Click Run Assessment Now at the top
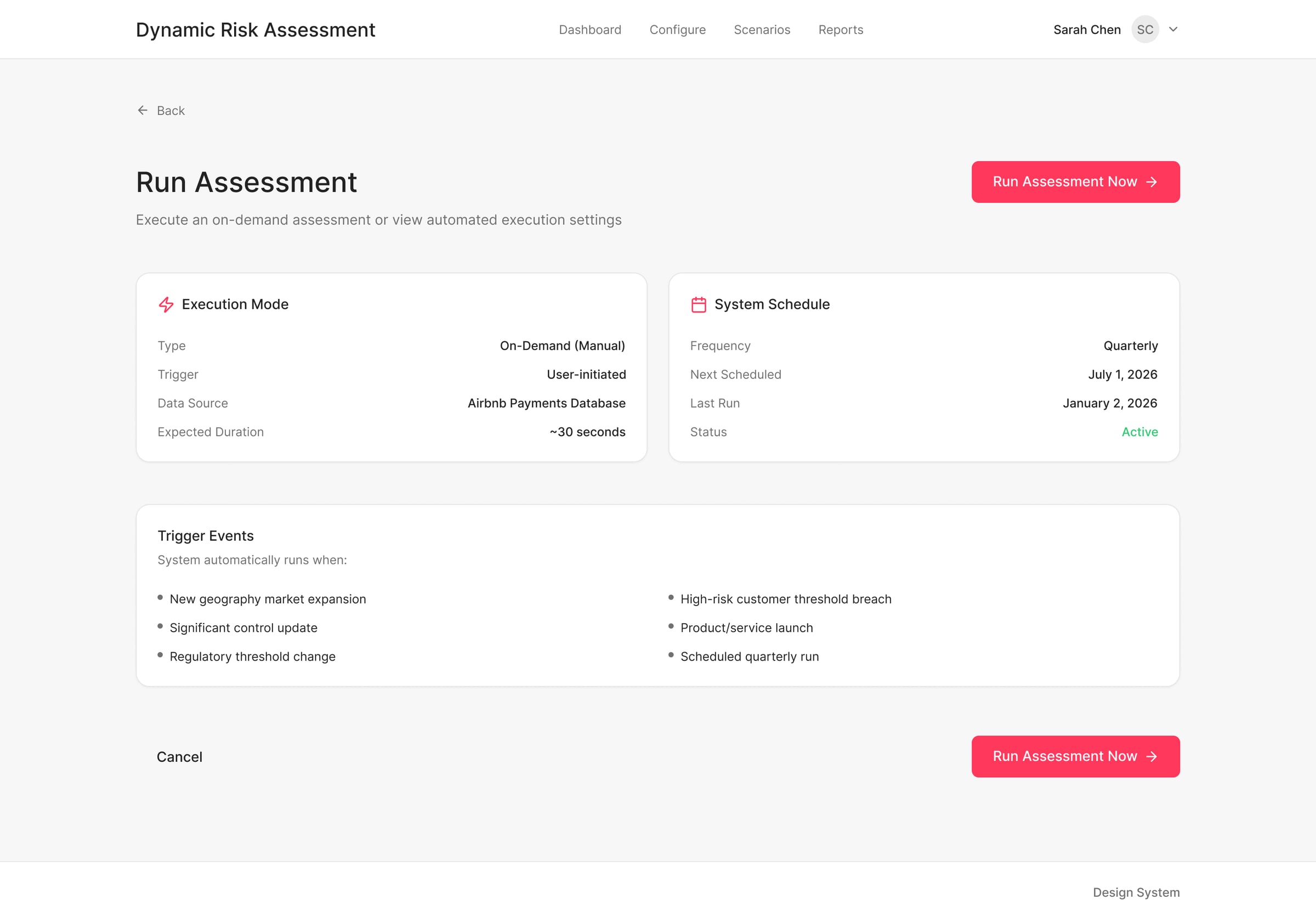The height and width of the screenshot is (922, 1316). [1075, 182]
